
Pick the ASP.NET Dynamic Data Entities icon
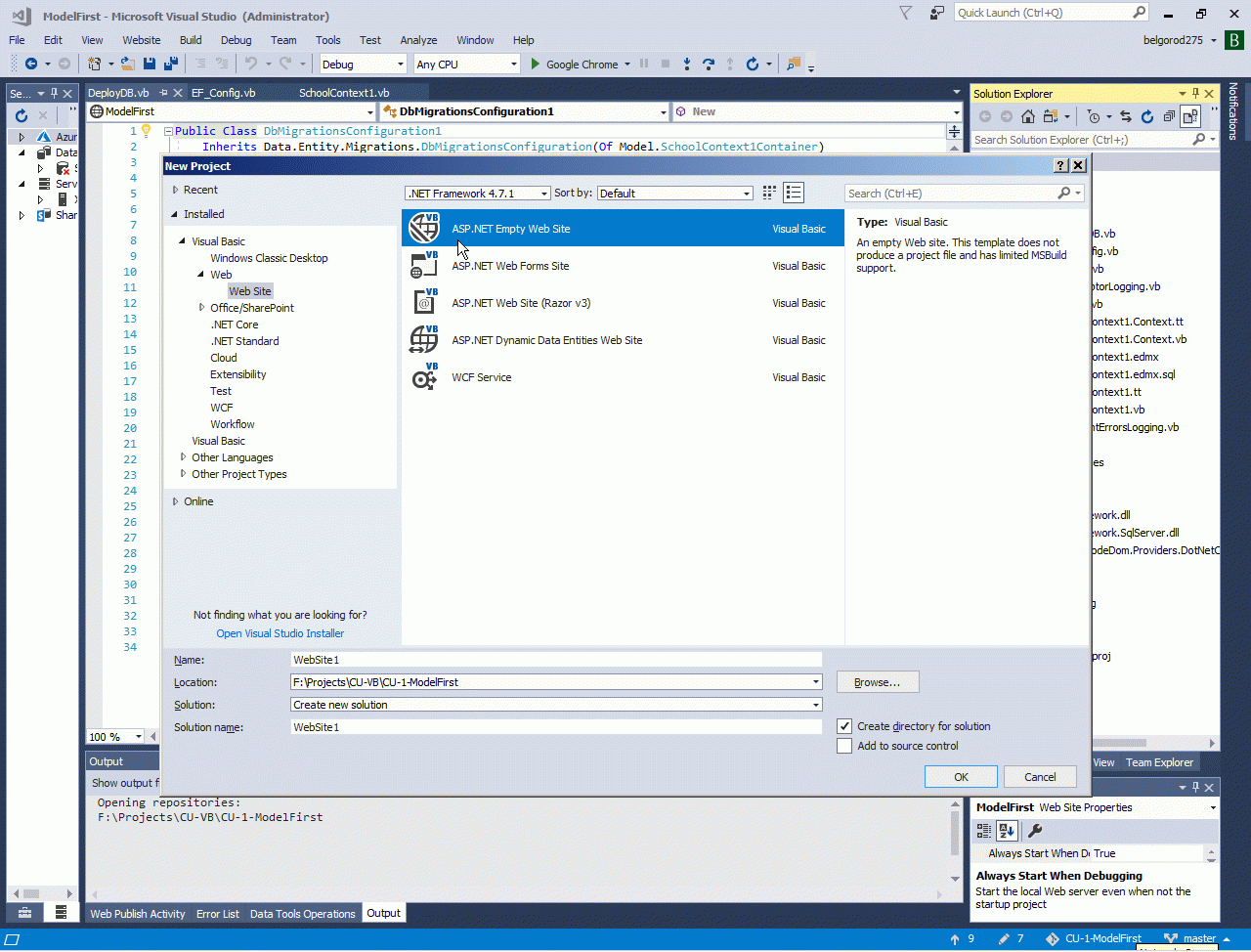click(424, 339)
